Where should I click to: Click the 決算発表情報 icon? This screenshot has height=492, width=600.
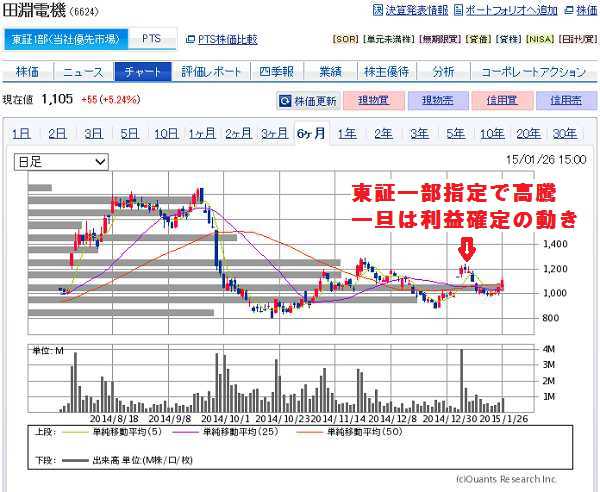(378, 10)
